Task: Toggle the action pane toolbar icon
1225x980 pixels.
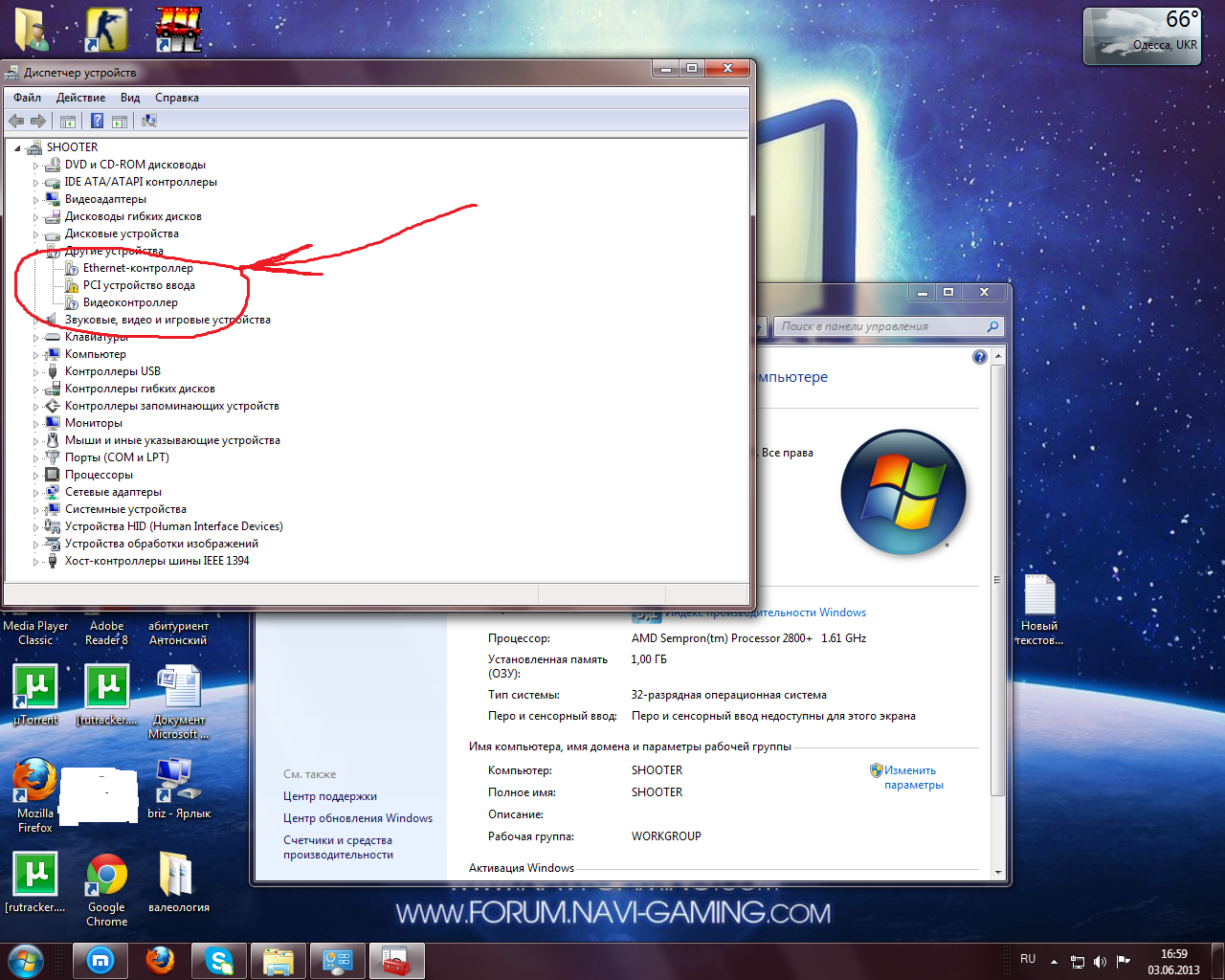Action: coord(120,122)
